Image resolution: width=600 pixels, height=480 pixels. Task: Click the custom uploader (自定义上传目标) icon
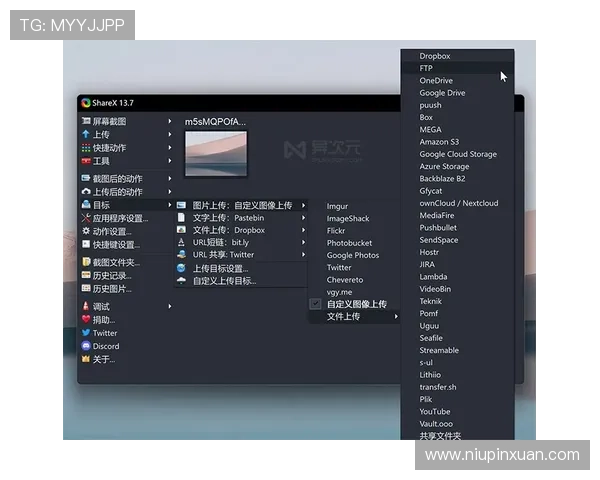[x=181, y=281]
